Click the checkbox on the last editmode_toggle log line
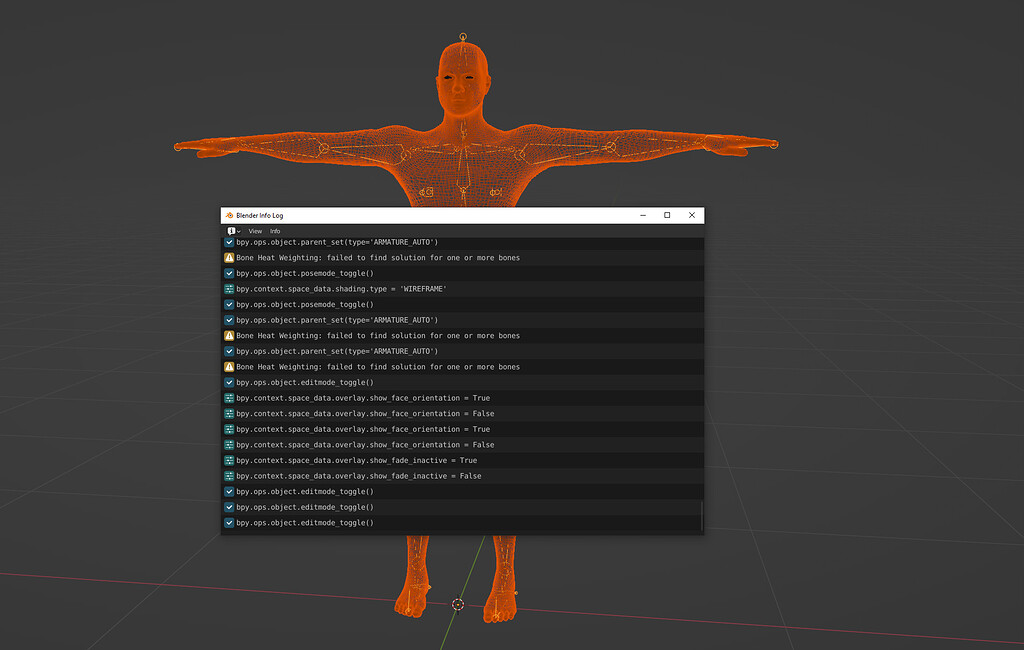Image resolution: width=1024 pixels, height=650 pixels. pos(228,522)
